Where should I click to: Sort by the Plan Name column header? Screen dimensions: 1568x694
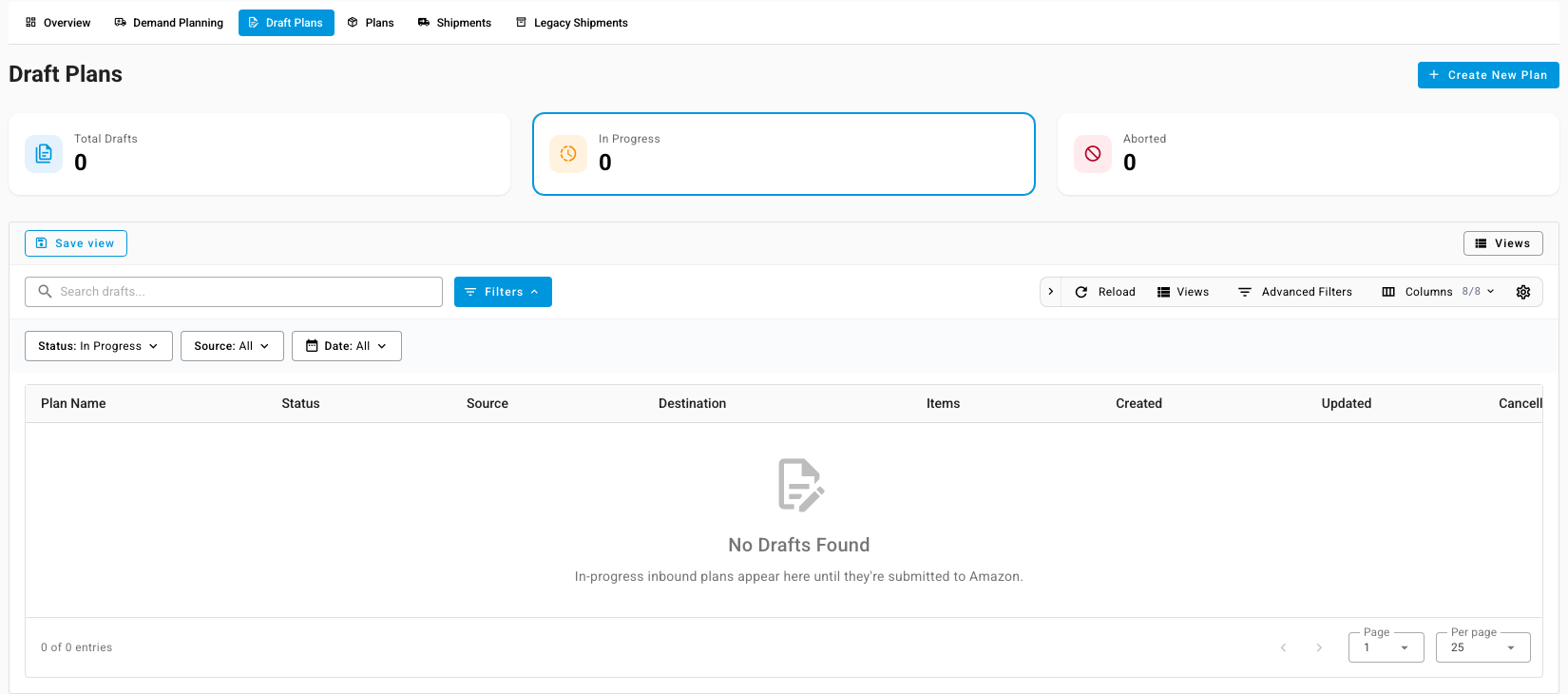[73, 404]
